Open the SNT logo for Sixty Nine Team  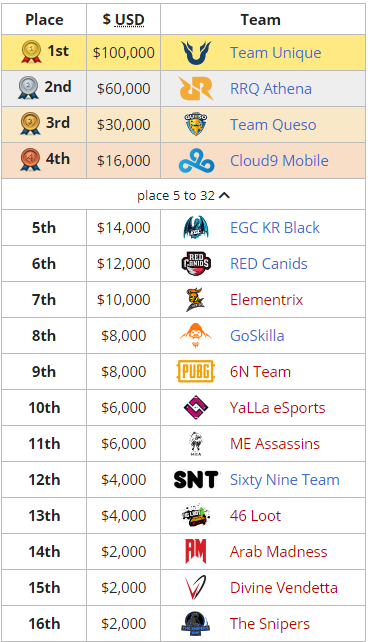[196, 479]
